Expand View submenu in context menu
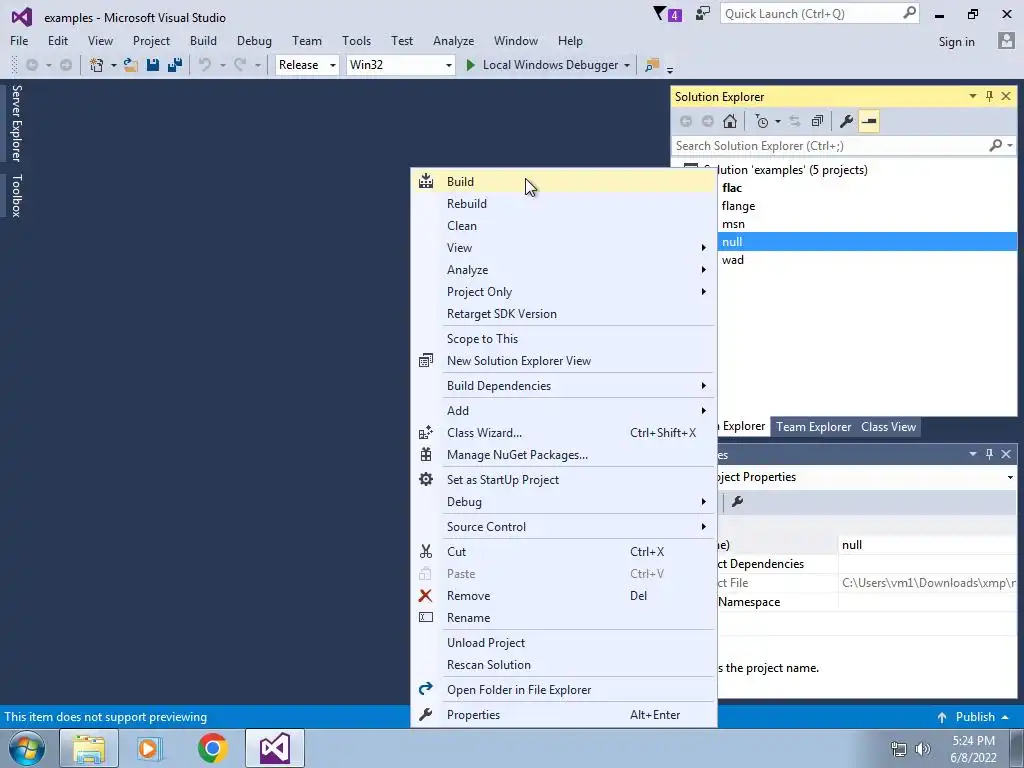This screenshot has width=1024, height=768. pos(703,248)
